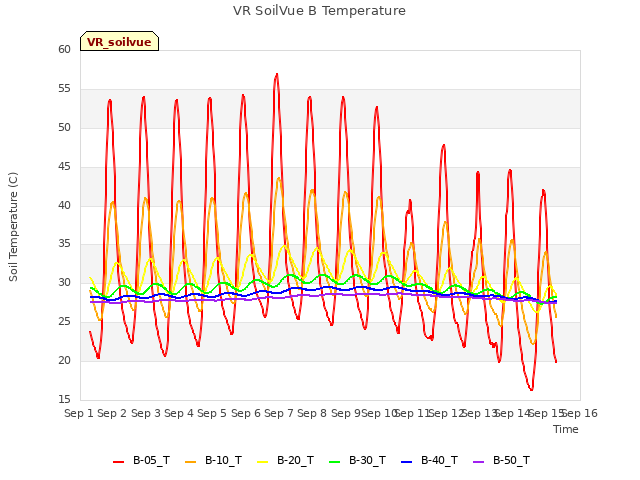Click the Soil Temperature (C) axis label

click(x=13, y=227)
